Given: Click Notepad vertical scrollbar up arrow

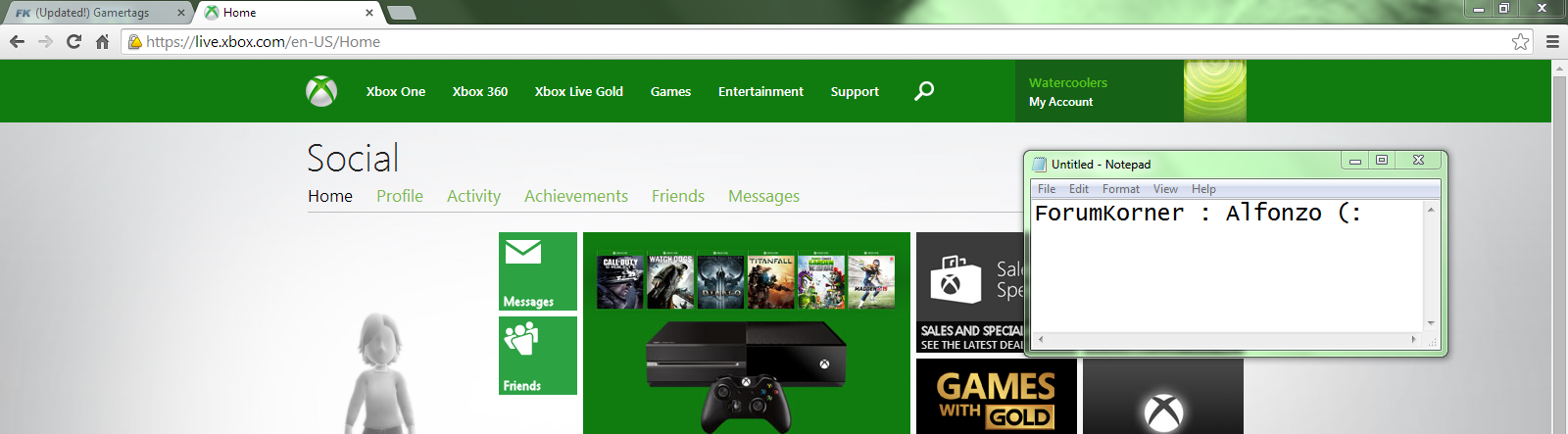Looking at the screenshot, I should click(x=1431, y=209).
